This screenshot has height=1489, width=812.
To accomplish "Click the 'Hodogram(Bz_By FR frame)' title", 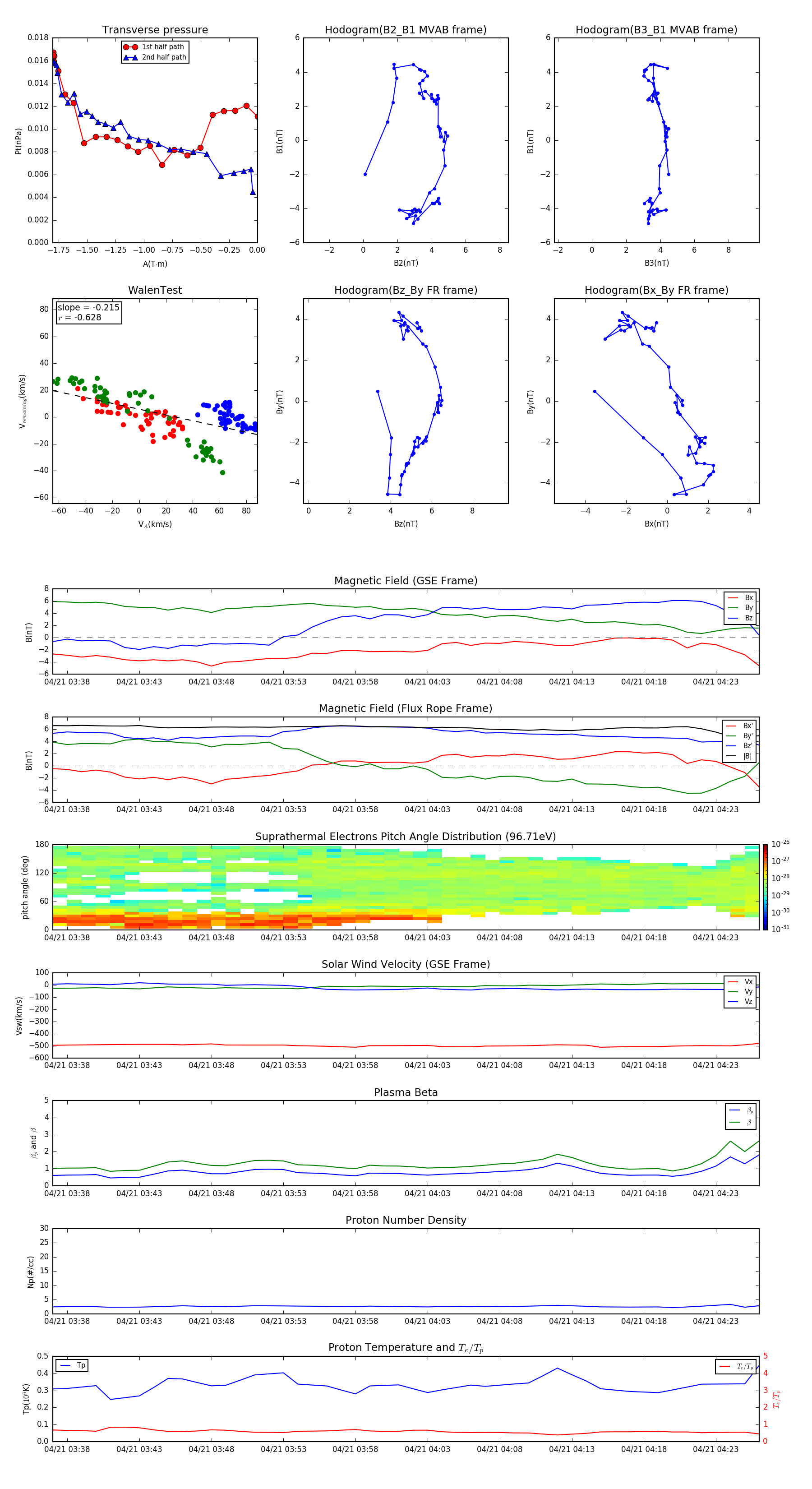I will (406, 290).
